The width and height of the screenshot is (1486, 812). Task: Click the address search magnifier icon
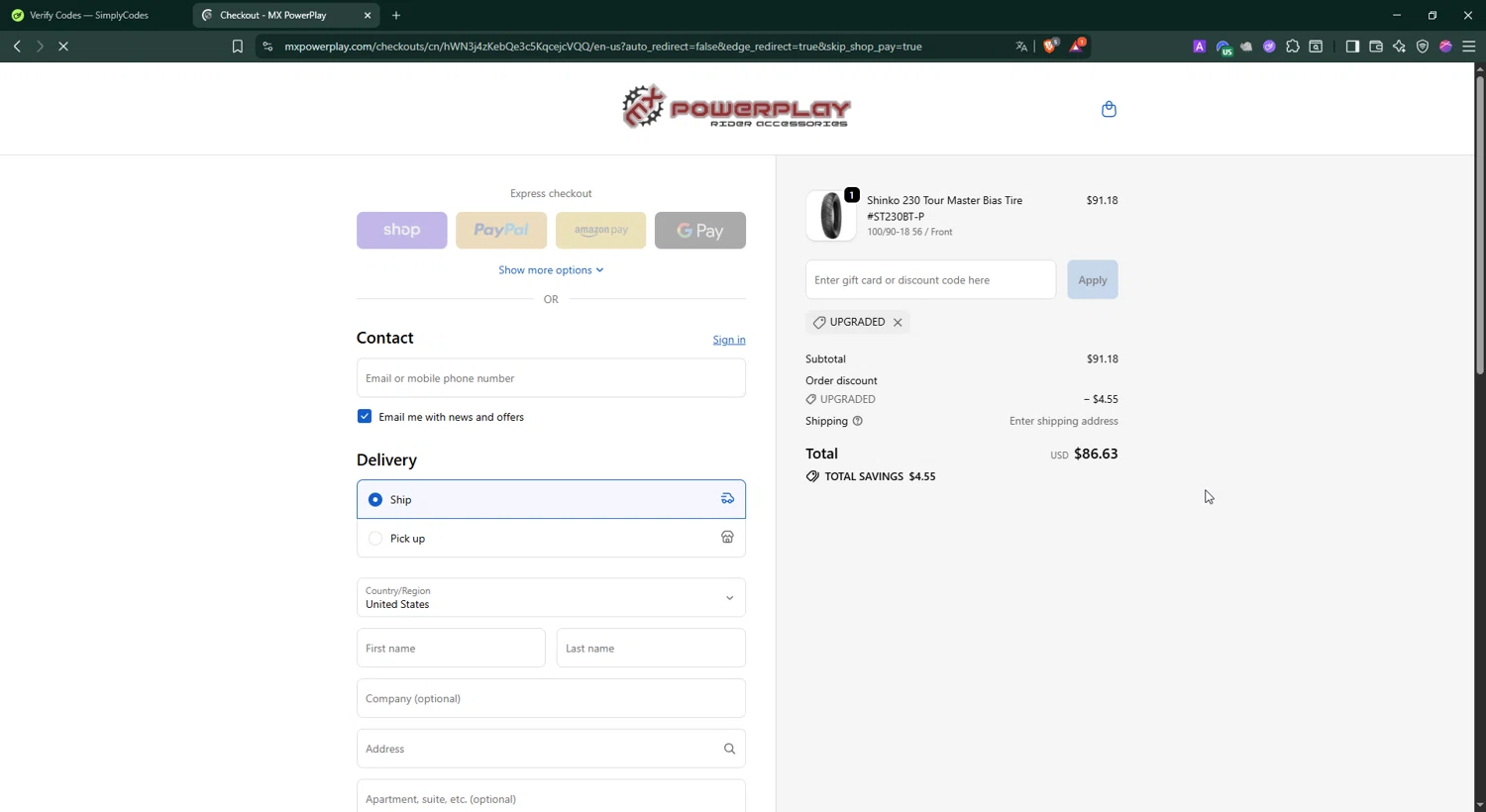click(x=729, y=749)
